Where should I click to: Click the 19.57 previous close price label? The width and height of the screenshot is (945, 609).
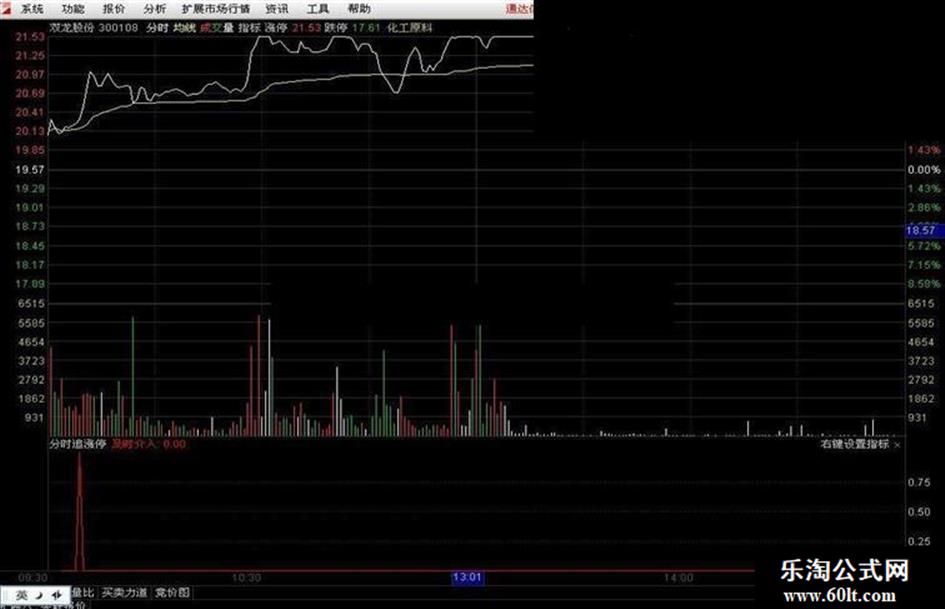[30, 170]
